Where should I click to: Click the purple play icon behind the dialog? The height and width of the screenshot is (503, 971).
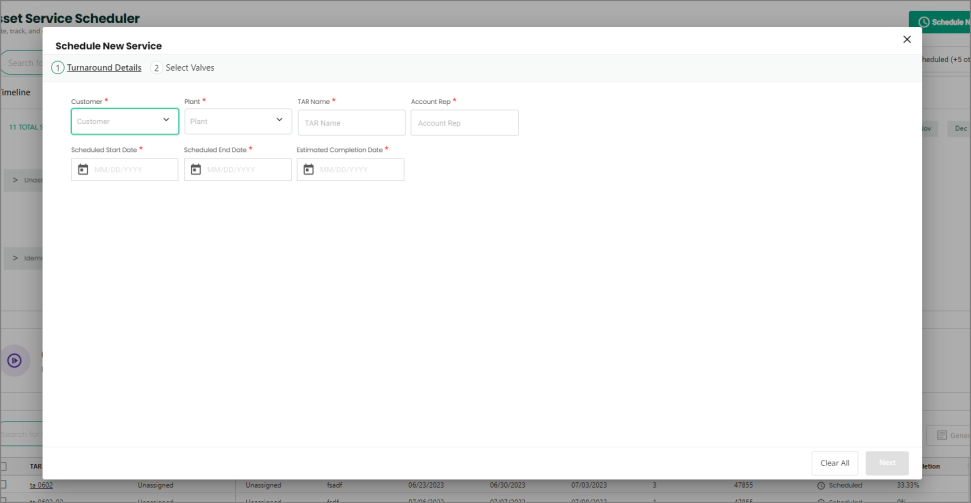(x=14, y=360)
